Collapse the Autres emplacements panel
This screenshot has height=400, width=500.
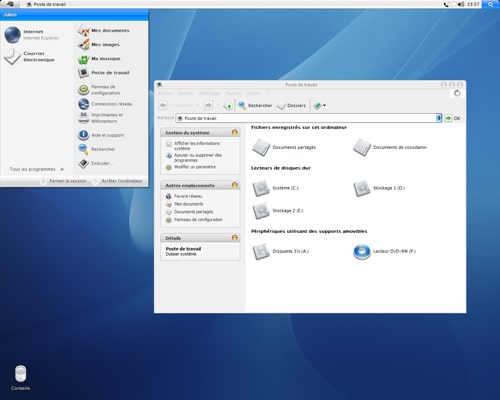[235, 185]
